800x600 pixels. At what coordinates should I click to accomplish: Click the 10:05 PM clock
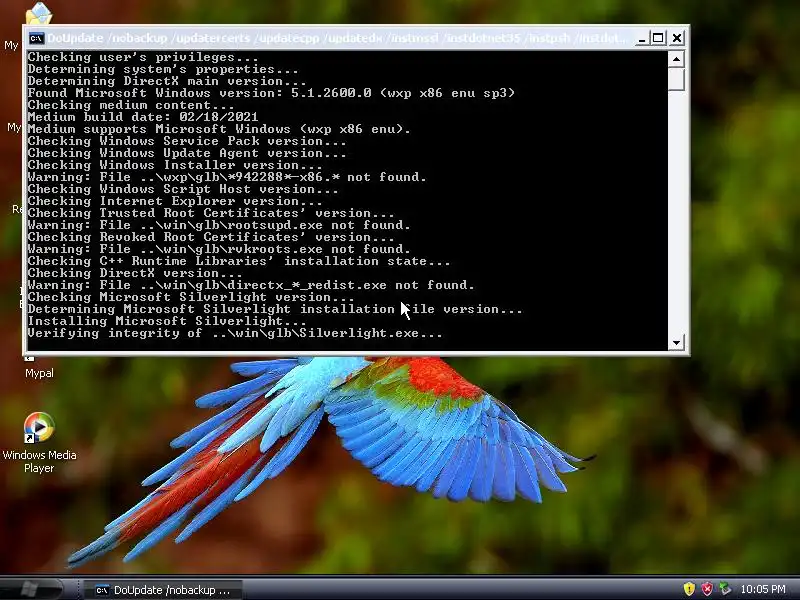coord(763,589)
